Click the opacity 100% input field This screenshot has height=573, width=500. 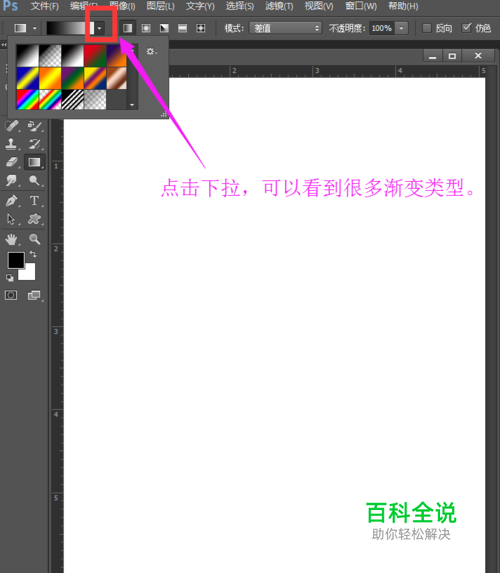[382, 28]
